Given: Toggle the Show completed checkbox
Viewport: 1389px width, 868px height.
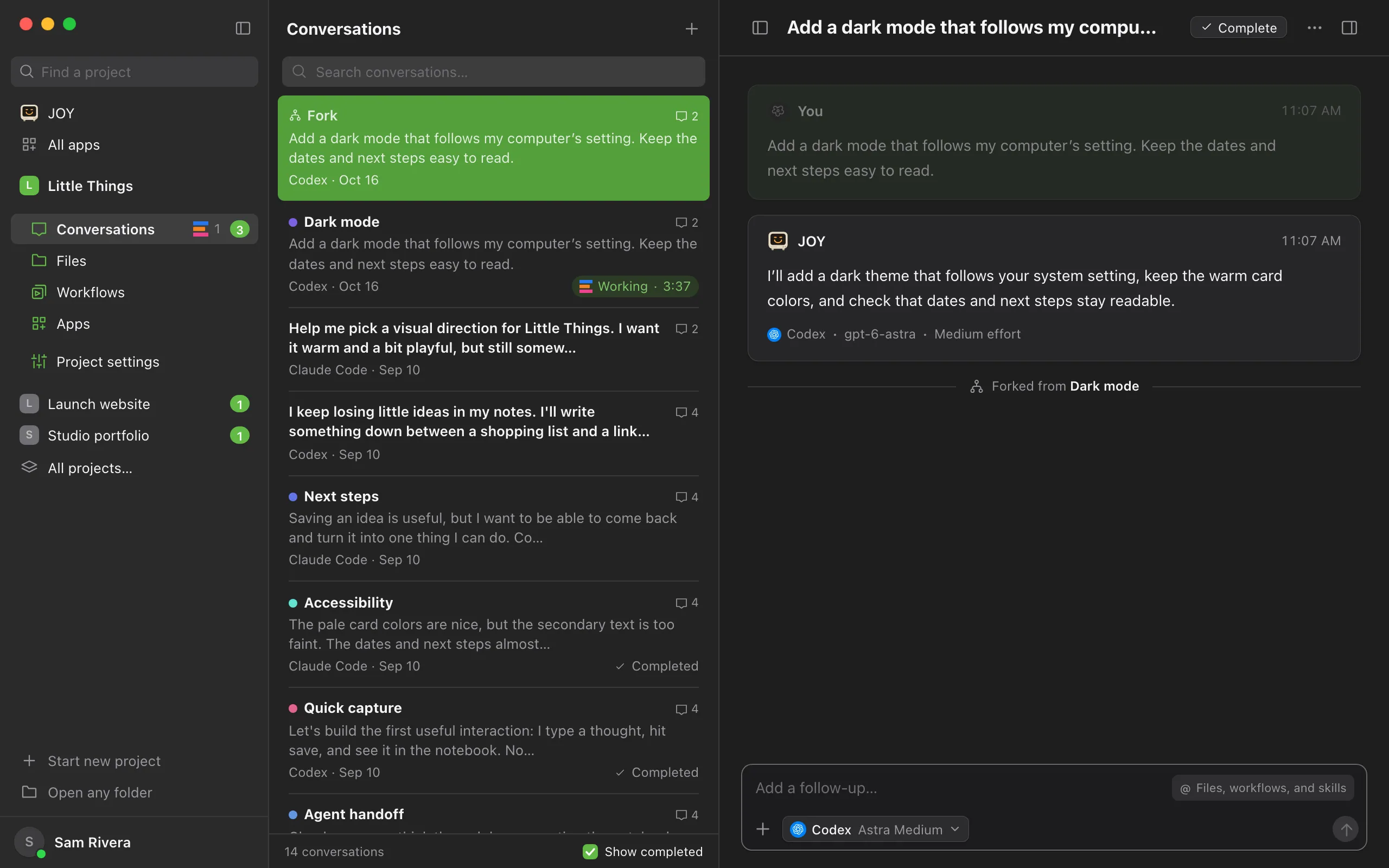Looking at the screenshot, I should click(x=590, y=851).
